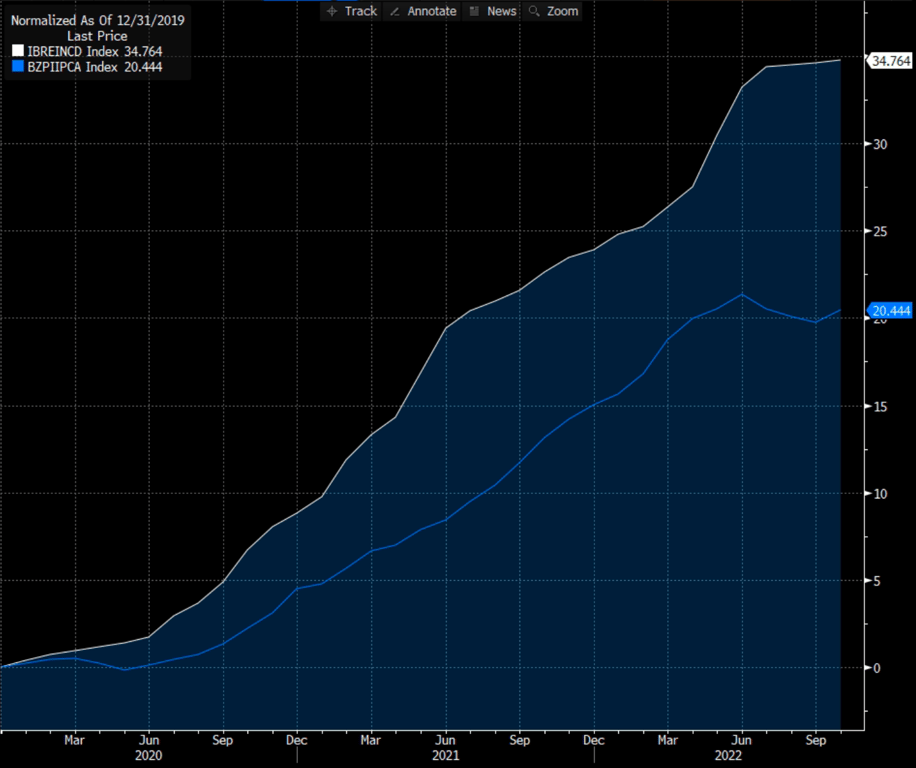Click the 2022 year label

(x=728, y=756)
